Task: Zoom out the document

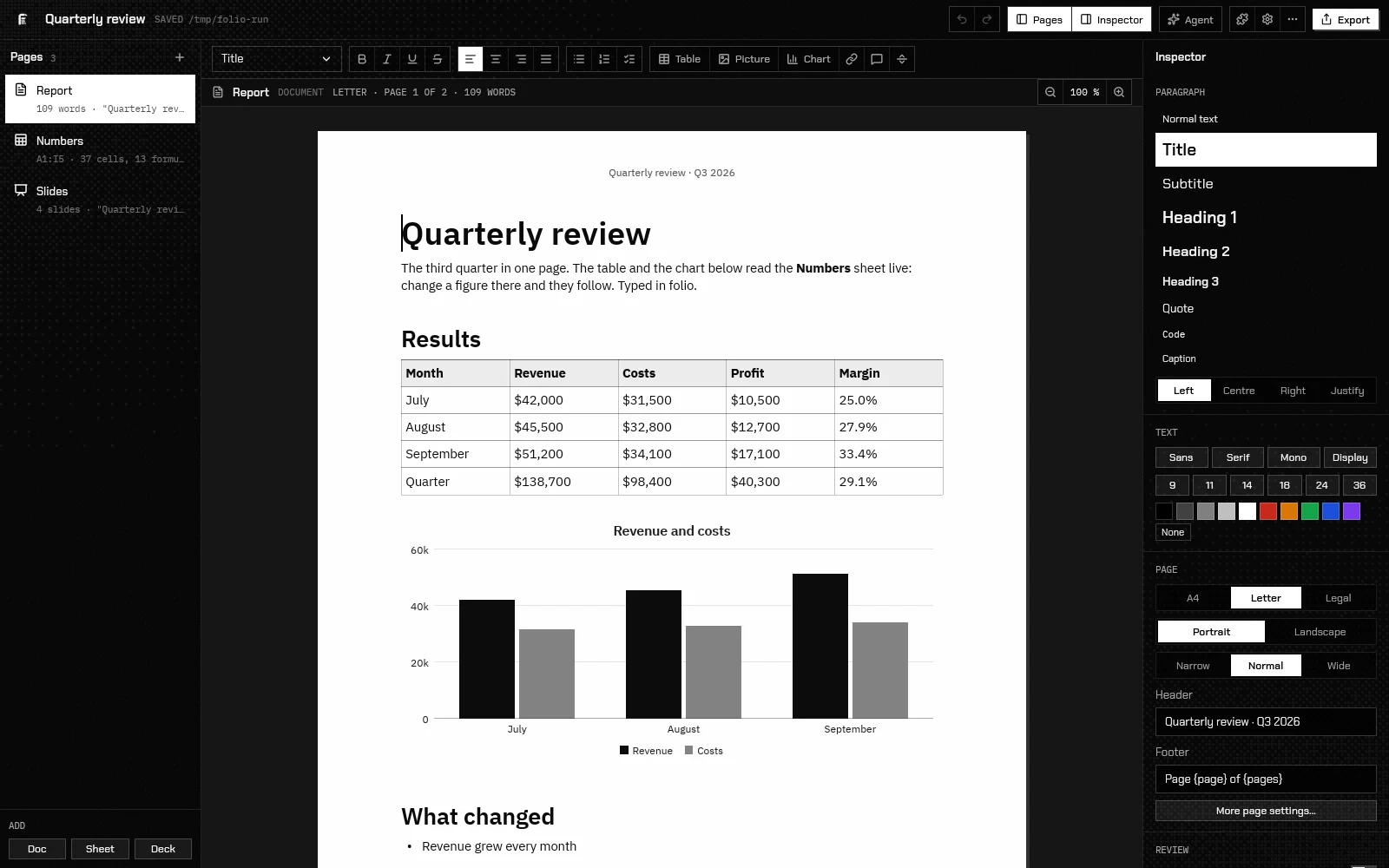Action: (1050, 92)
